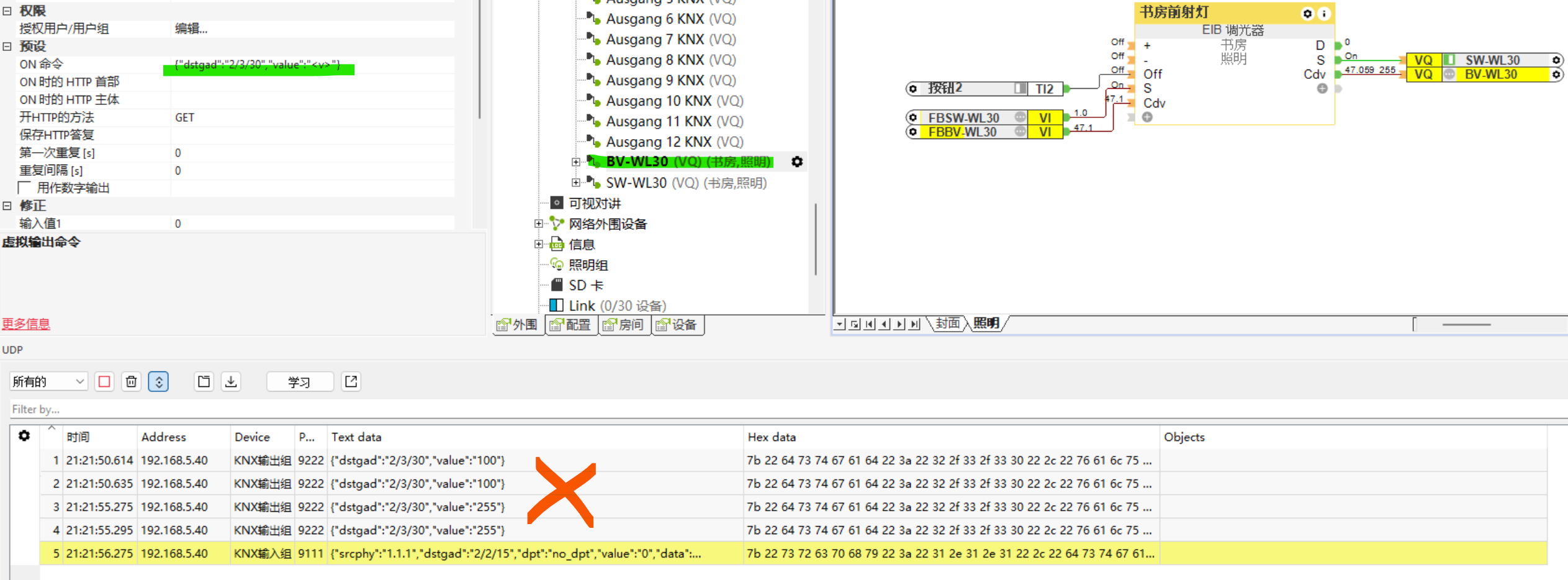Add output with plus on dimmer block's right side
The image size is (1568, 580).
click(x=1322, y=89)
